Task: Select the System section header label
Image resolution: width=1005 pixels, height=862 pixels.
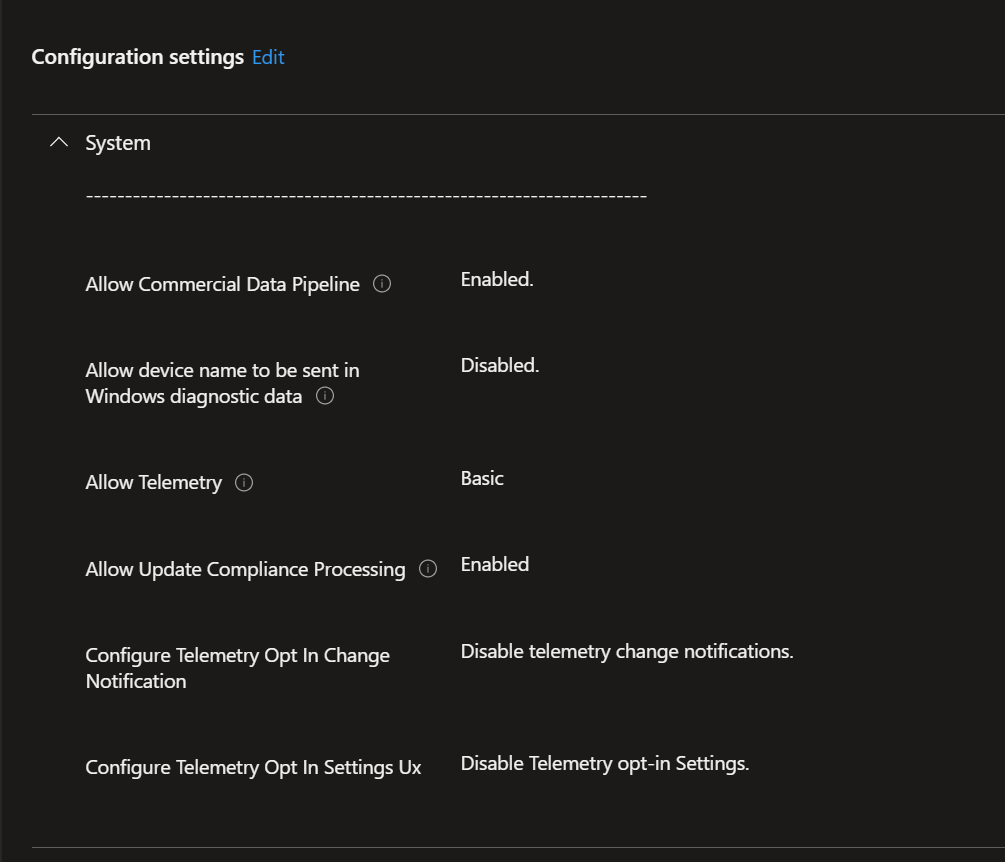Action: click(x=118, y=143)
